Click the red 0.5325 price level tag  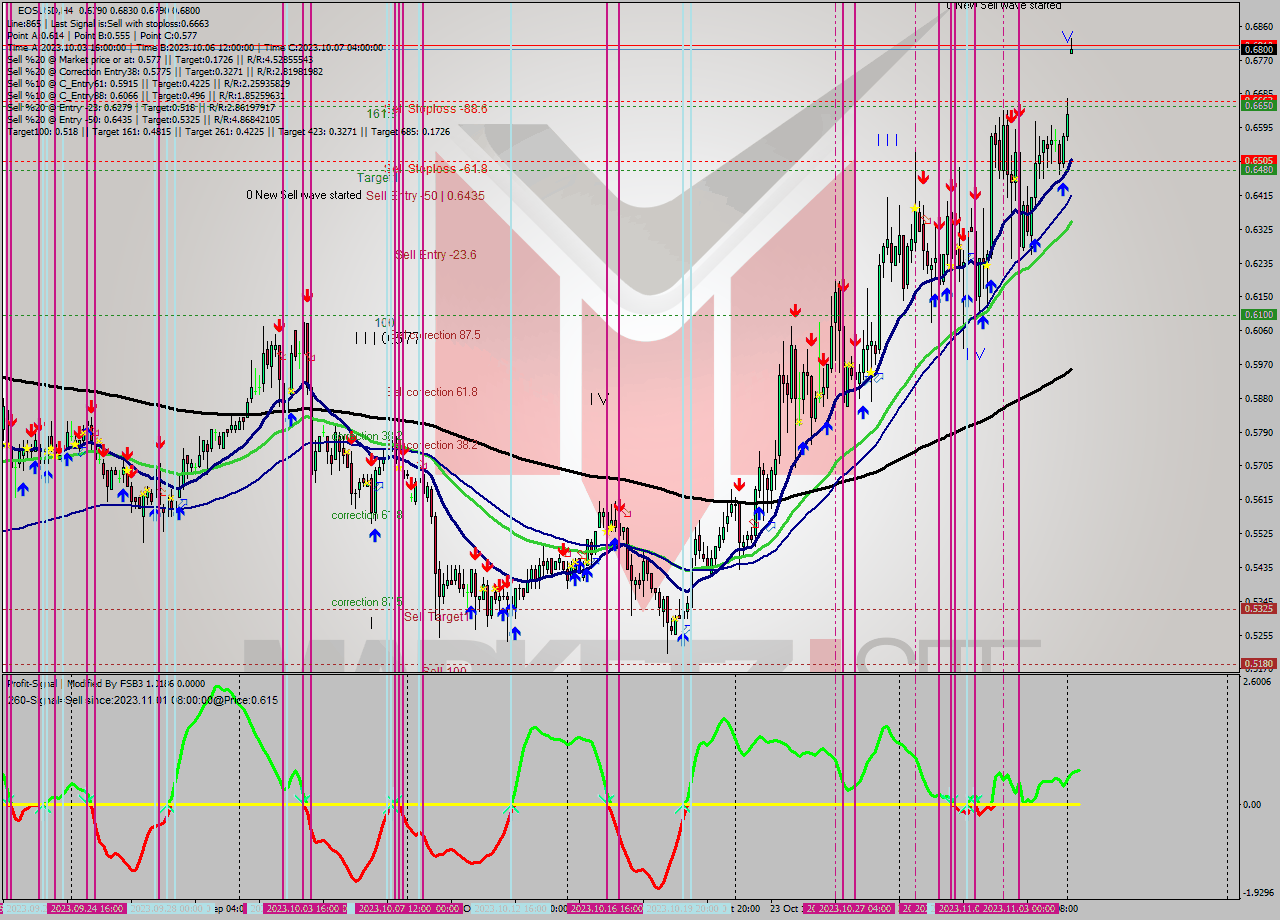click(1257, 608)
